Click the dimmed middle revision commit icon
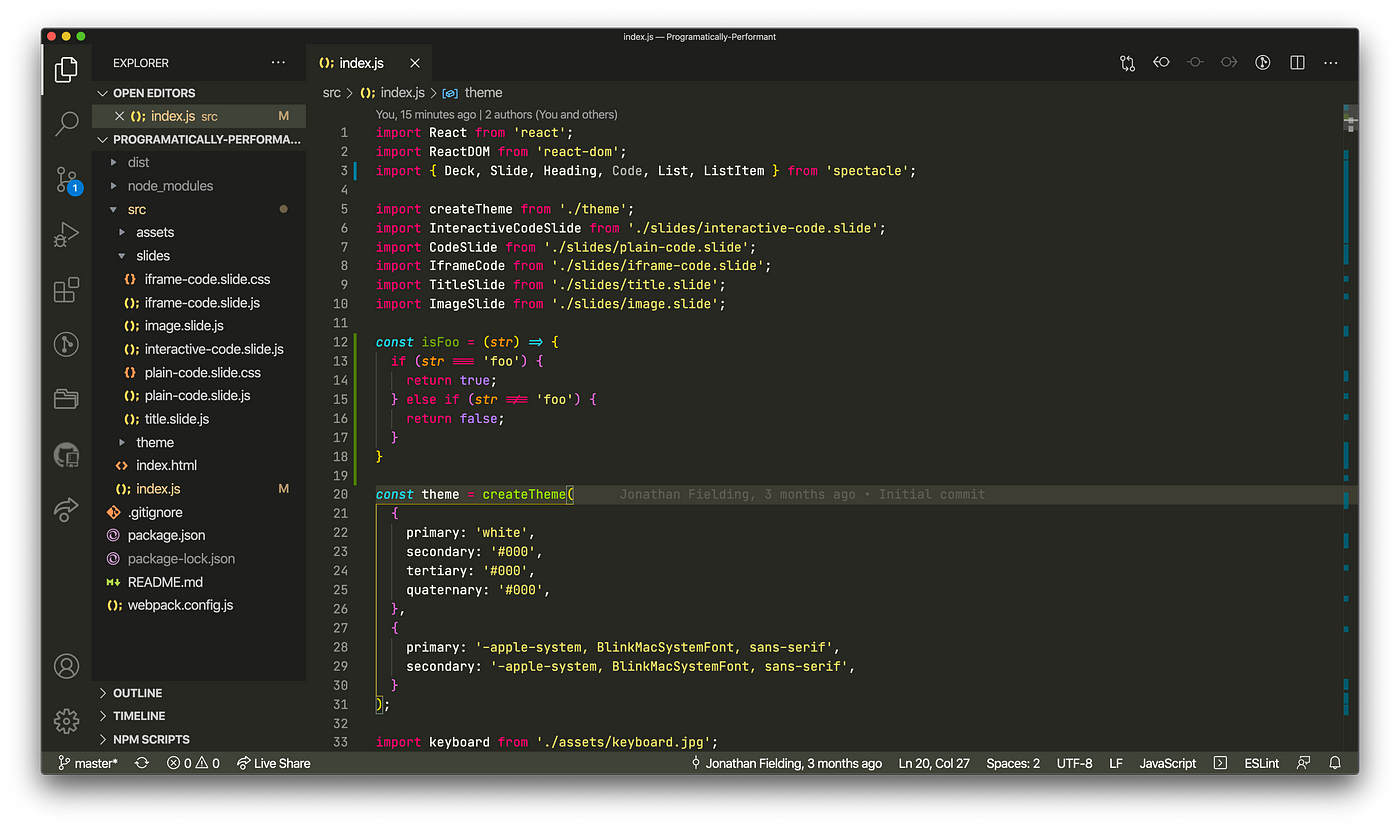 point(1195,63)
